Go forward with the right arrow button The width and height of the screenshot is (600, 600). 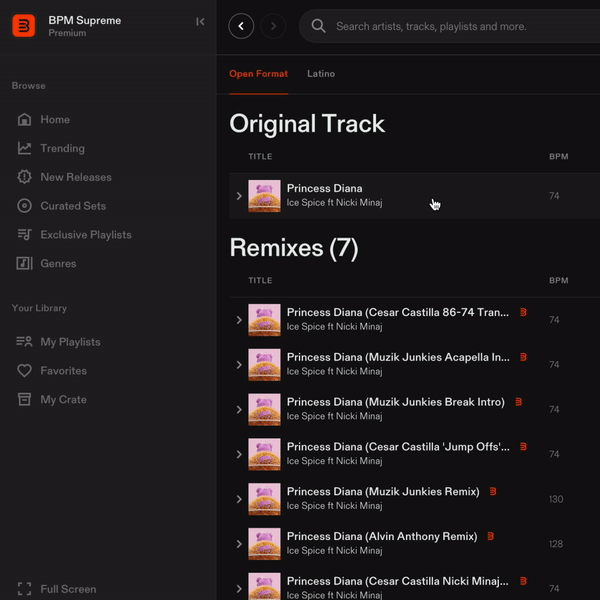coord(273,26)
